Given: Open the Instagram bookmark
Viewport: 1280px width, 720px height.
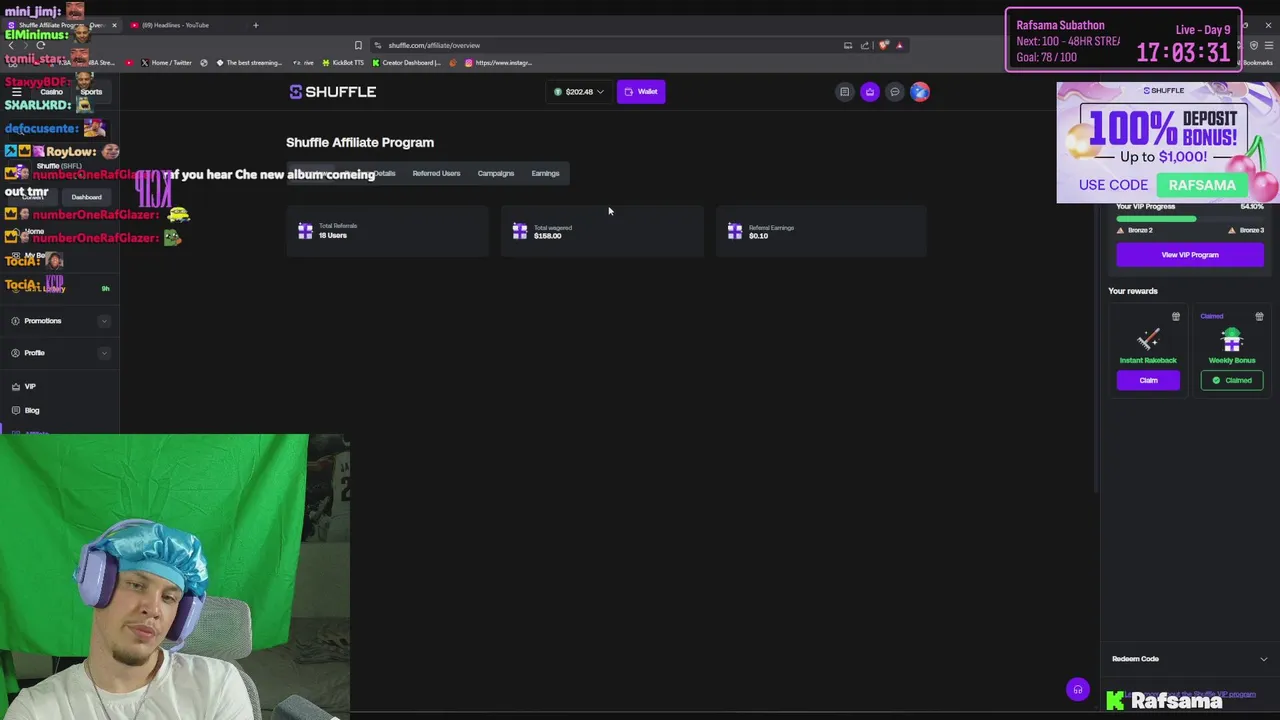Looking at the screenshot, I should tap(498, 63).
